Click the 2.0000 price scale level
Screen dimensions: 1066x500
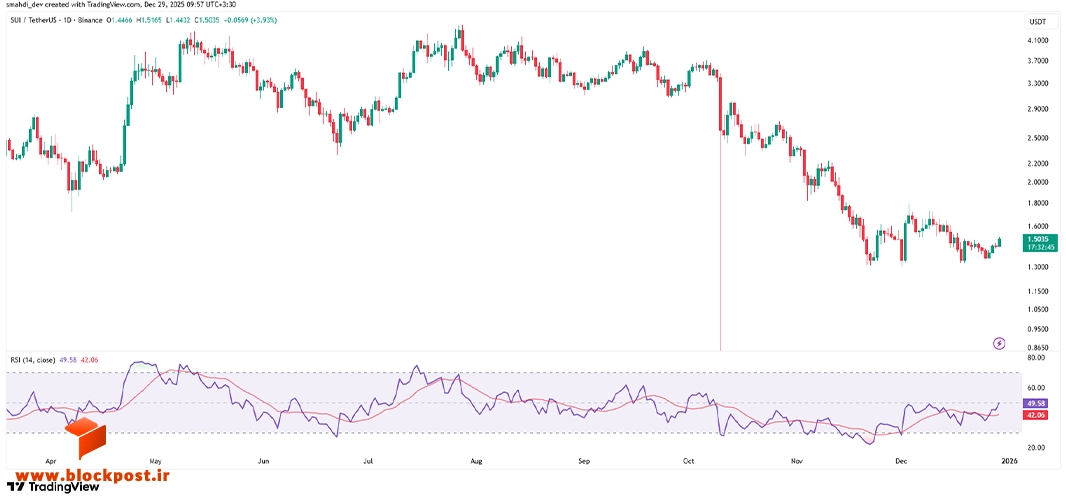pos(1038,182)
